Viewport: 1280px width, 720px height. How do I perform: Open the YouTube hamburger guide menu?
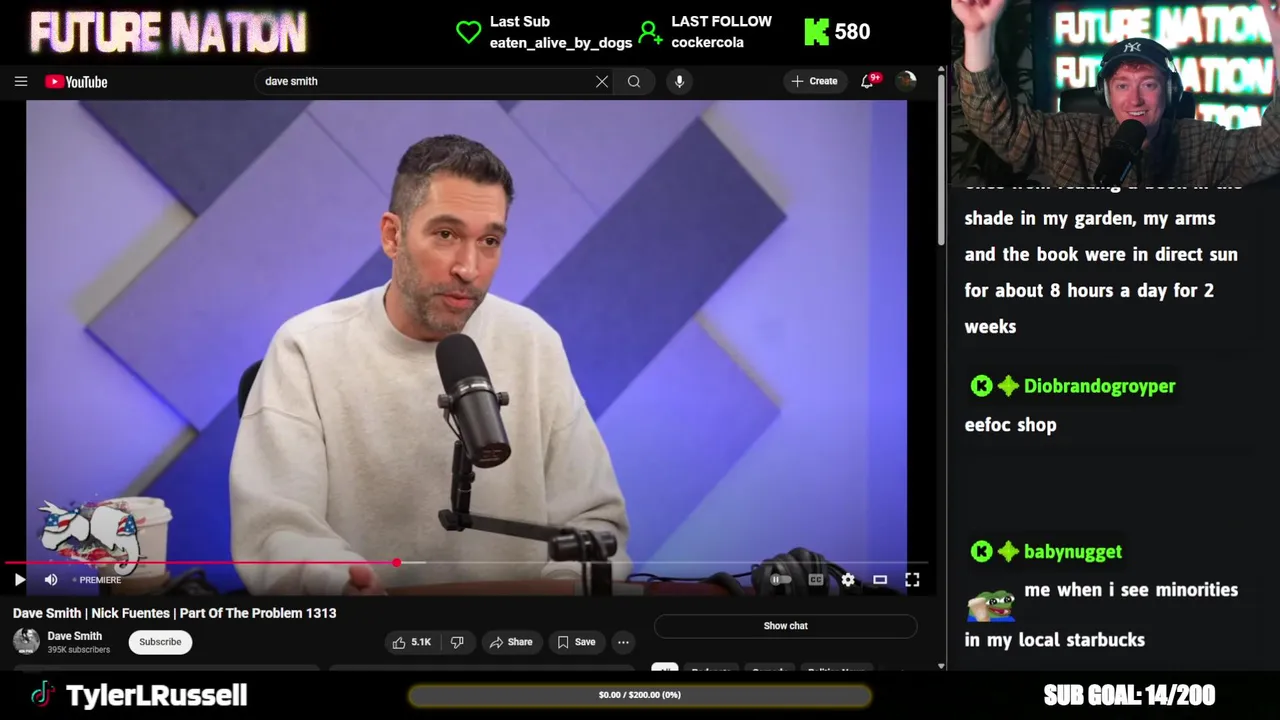click(21, 81)
